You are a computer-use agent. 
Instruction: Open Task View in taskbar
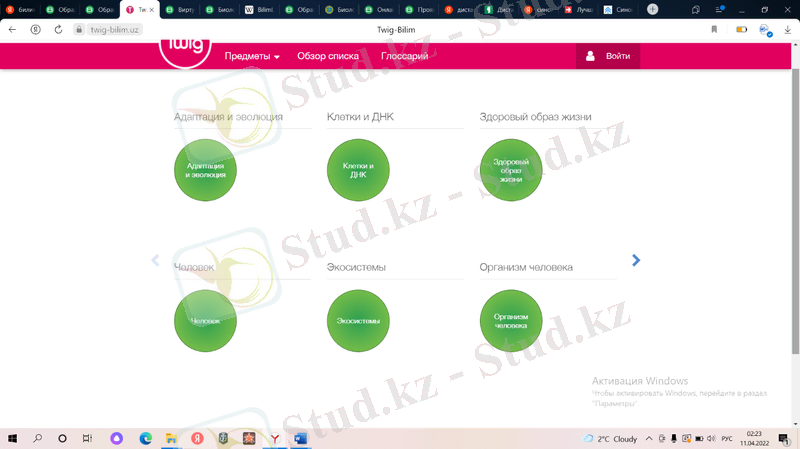[87, 438]
